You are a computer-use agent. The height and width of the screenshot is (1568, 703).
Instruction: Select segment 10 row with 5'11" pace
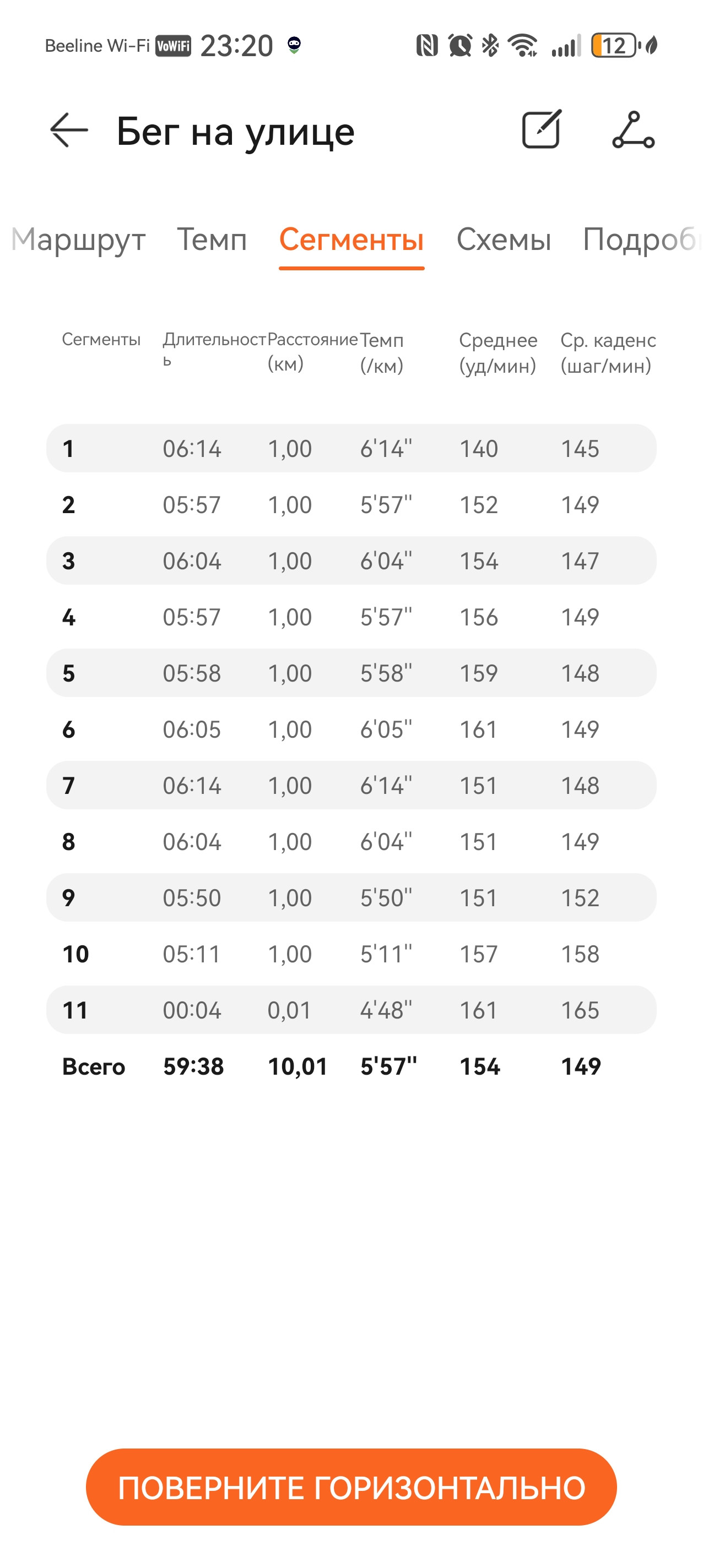[x=351, y=954]
